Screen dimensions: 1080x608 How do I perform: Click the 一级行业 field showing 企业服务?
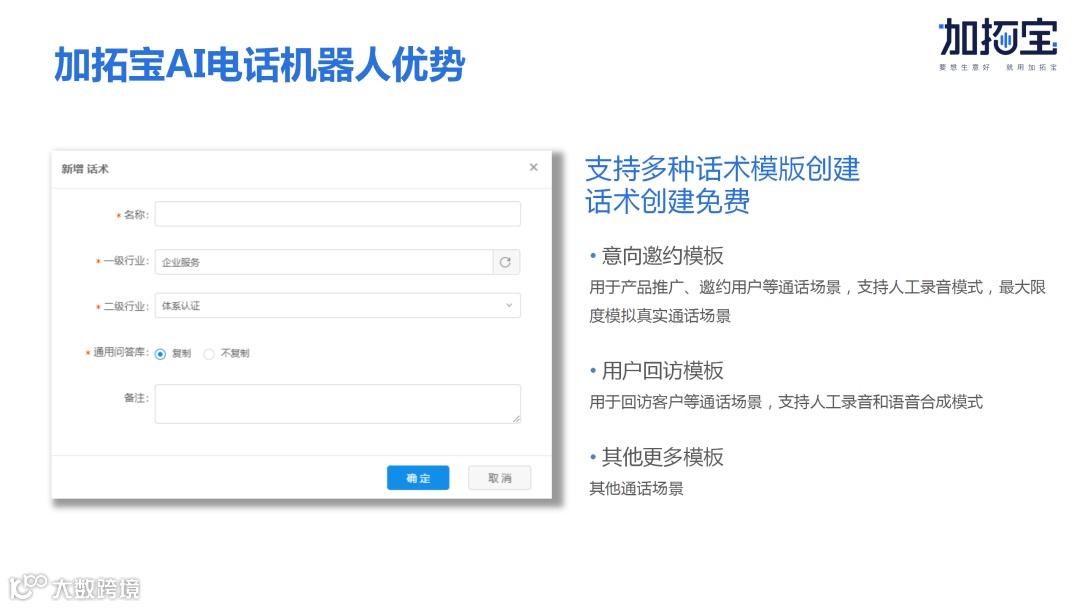click(324, 262)
